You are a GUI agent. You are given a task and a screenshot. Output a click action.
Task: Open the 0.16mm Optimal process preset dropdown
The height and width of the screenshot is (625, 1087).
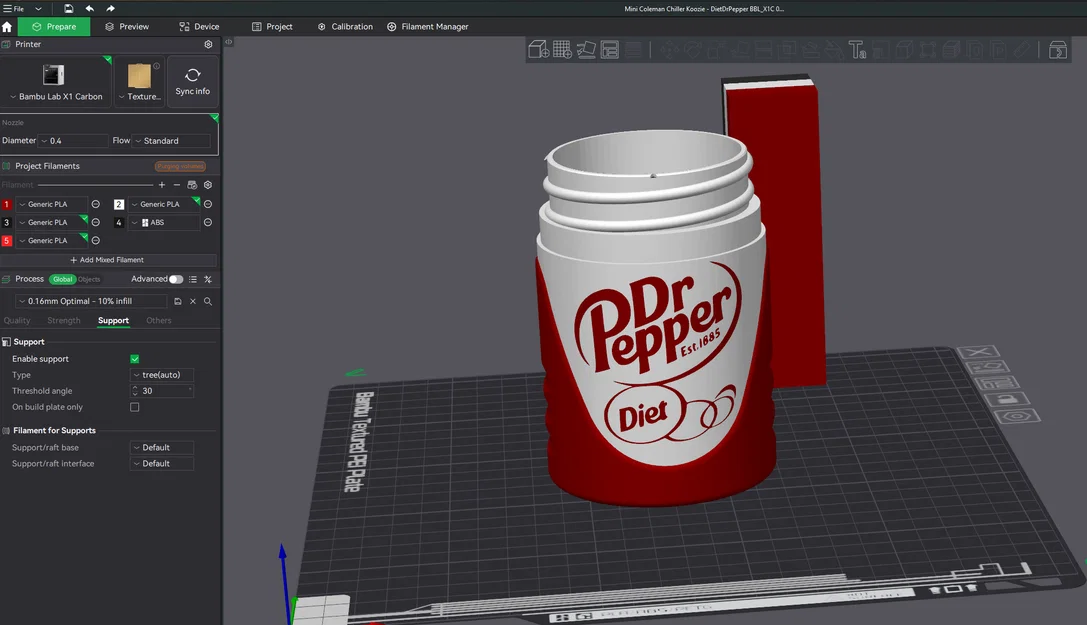tap(92, 301)
